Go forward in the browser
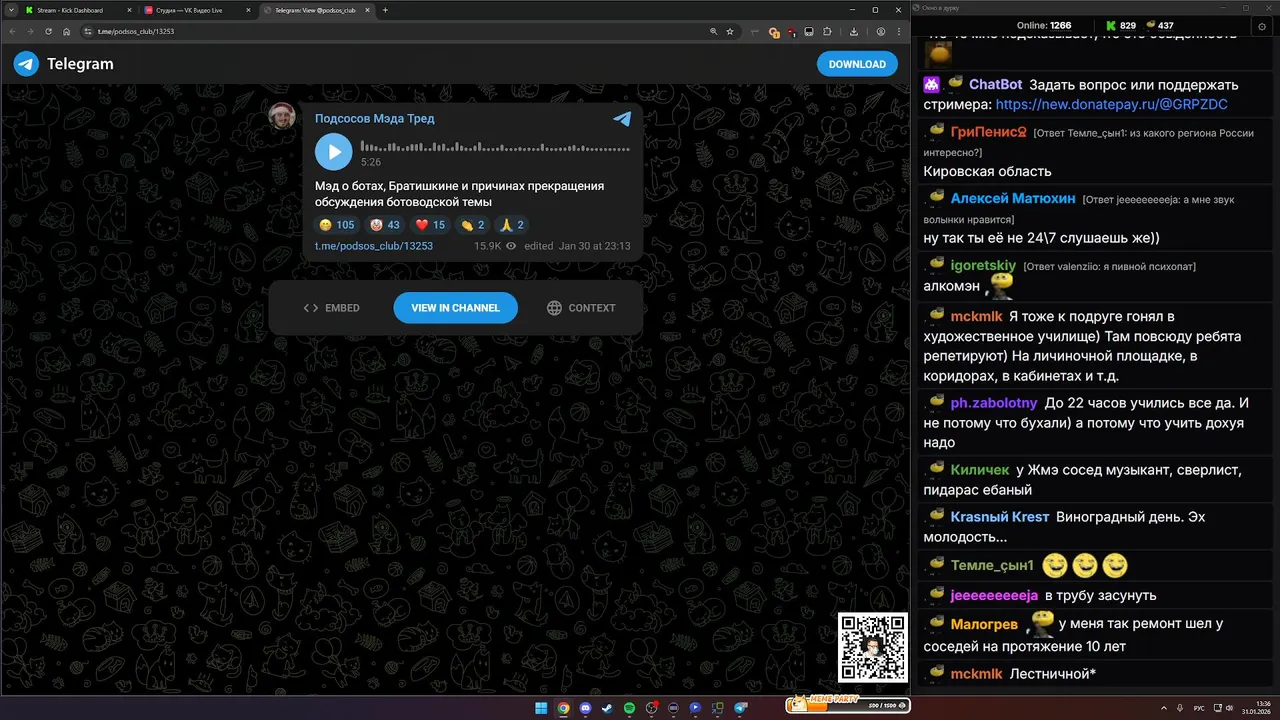The image size is (1280, 720). 30,32
